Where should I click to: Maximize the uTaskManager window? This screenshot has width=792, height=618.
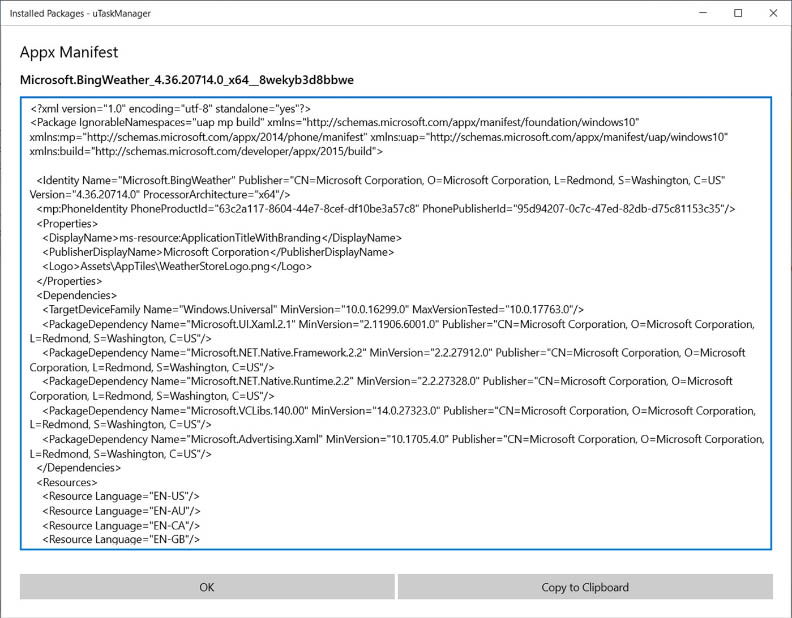(x=738, y=13)
